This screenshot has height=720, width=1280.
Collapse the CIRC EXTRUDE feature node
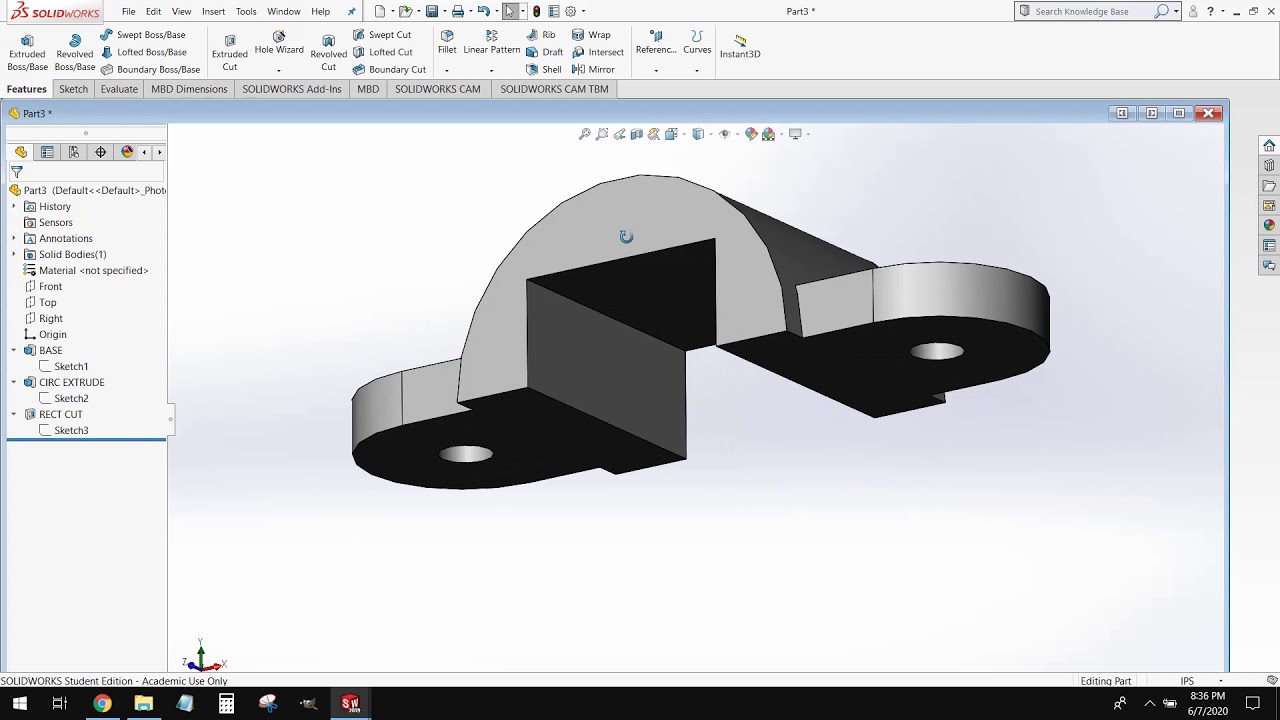click(x=14, y=382)
